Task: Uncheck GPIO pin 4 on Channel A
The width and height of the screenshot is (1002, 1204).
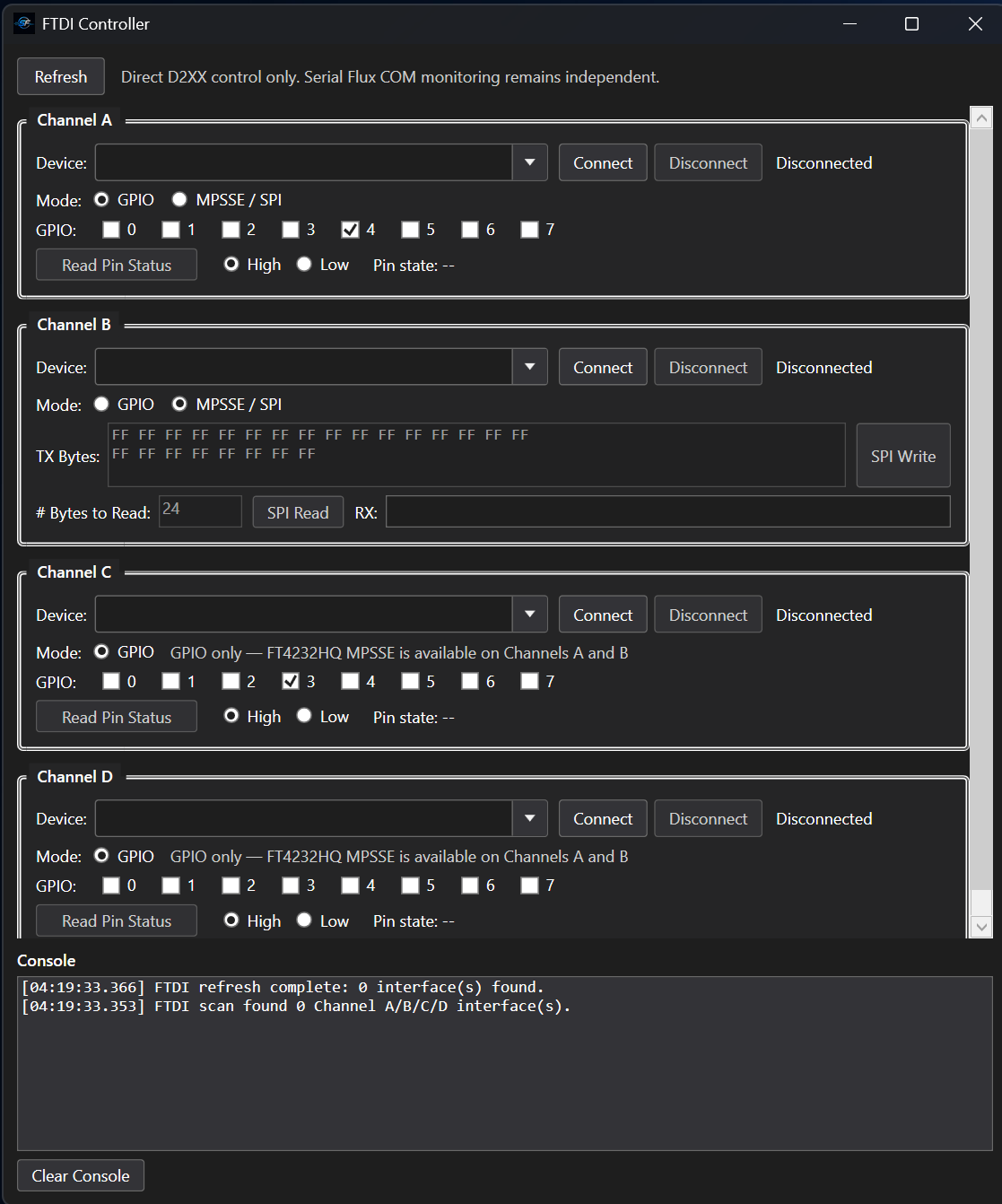Action: (x=351, y=230)
